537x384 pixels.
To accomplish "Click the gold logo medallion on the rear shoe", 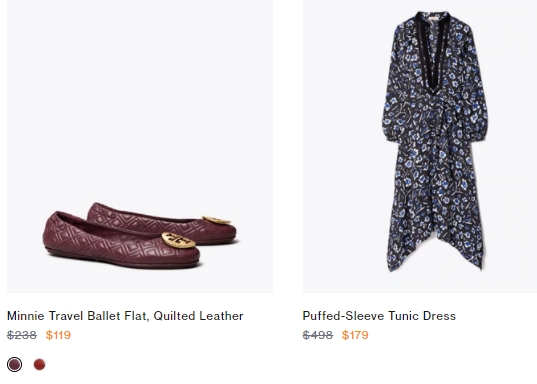I will 216,220.
